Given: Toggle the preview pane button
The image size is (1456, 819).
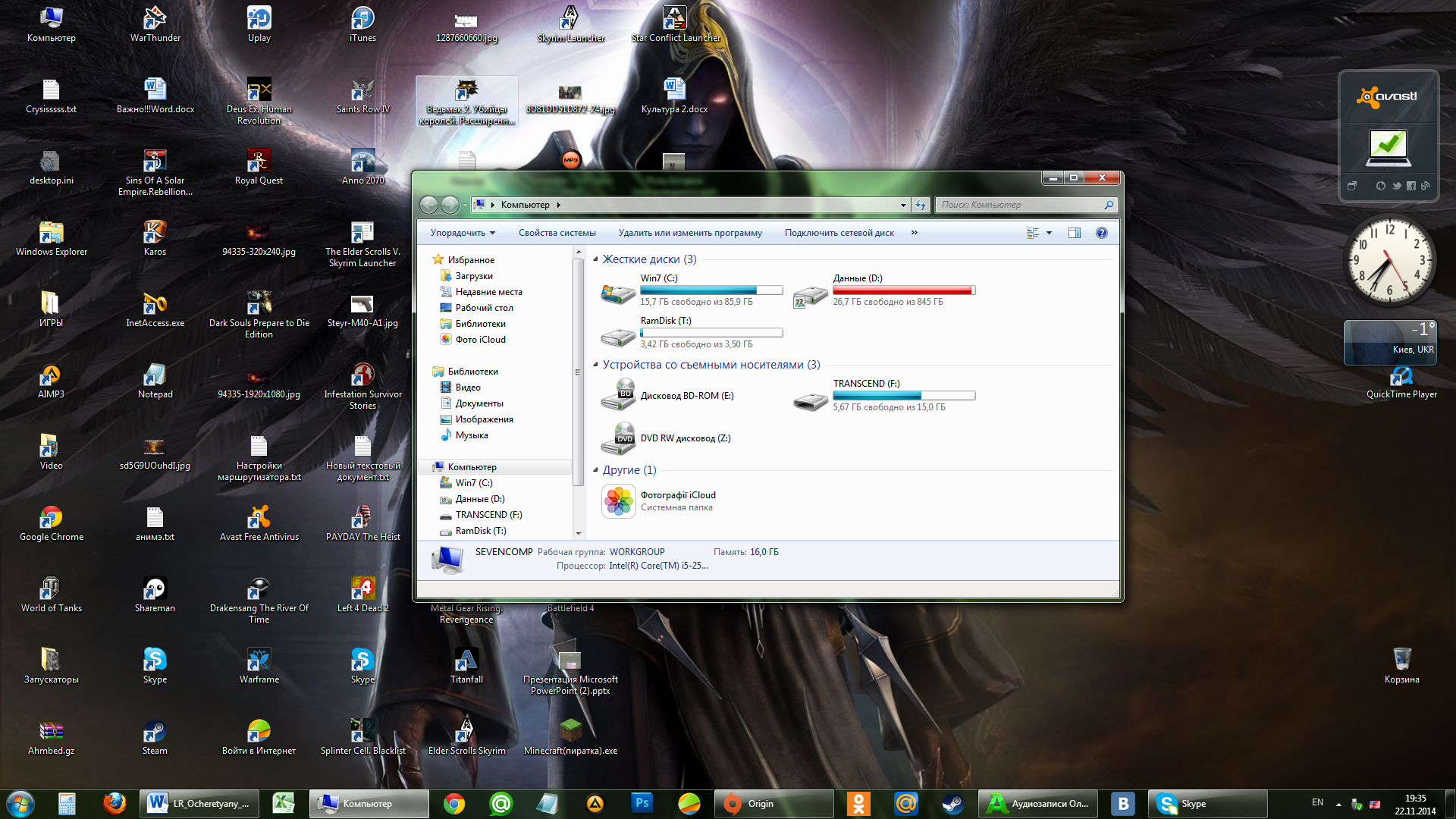Looking at the screenshot, I should tap(1074, 233).
